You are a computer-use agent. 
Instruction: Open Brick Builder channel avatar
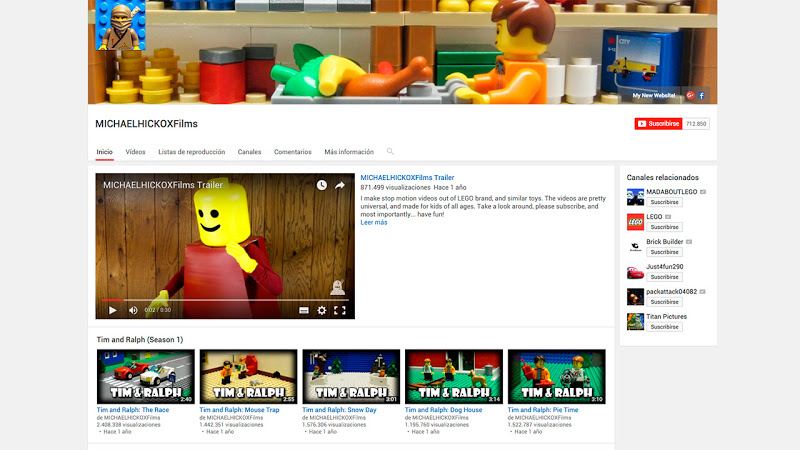tap(635, 247)
